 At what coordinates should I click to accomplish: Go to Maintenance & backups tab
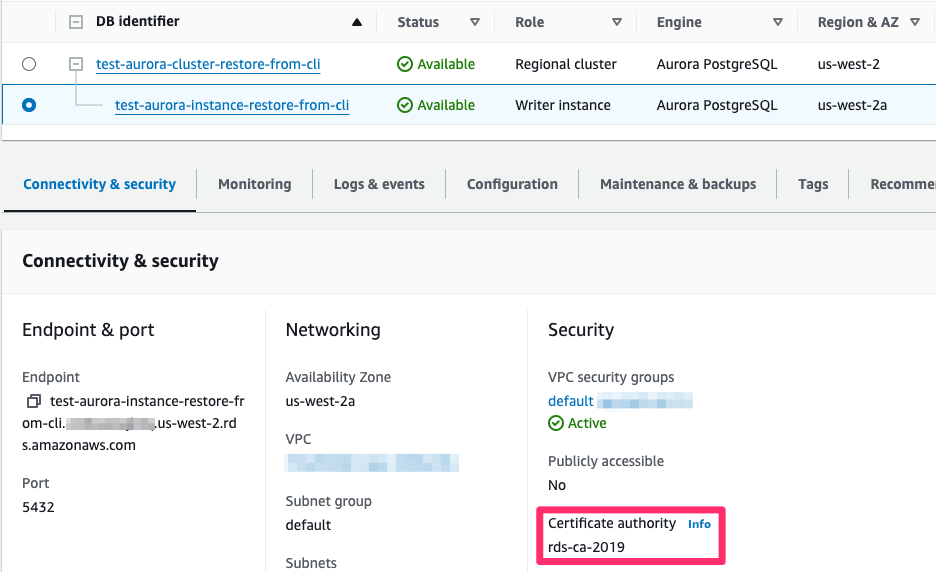tap(678, 184)
